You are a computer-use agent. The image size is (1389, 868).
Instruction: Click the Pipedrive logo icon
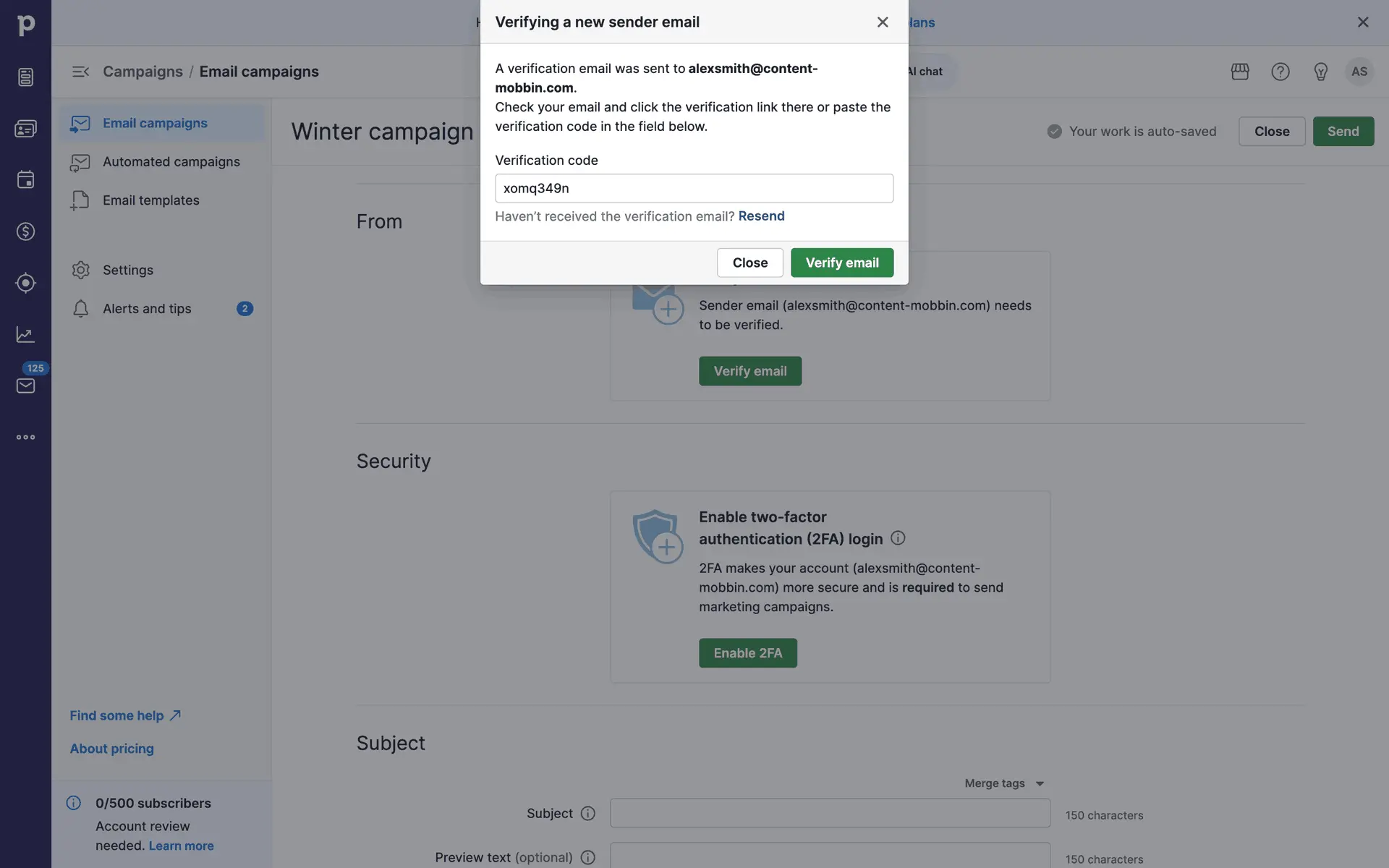coord(25,25)
